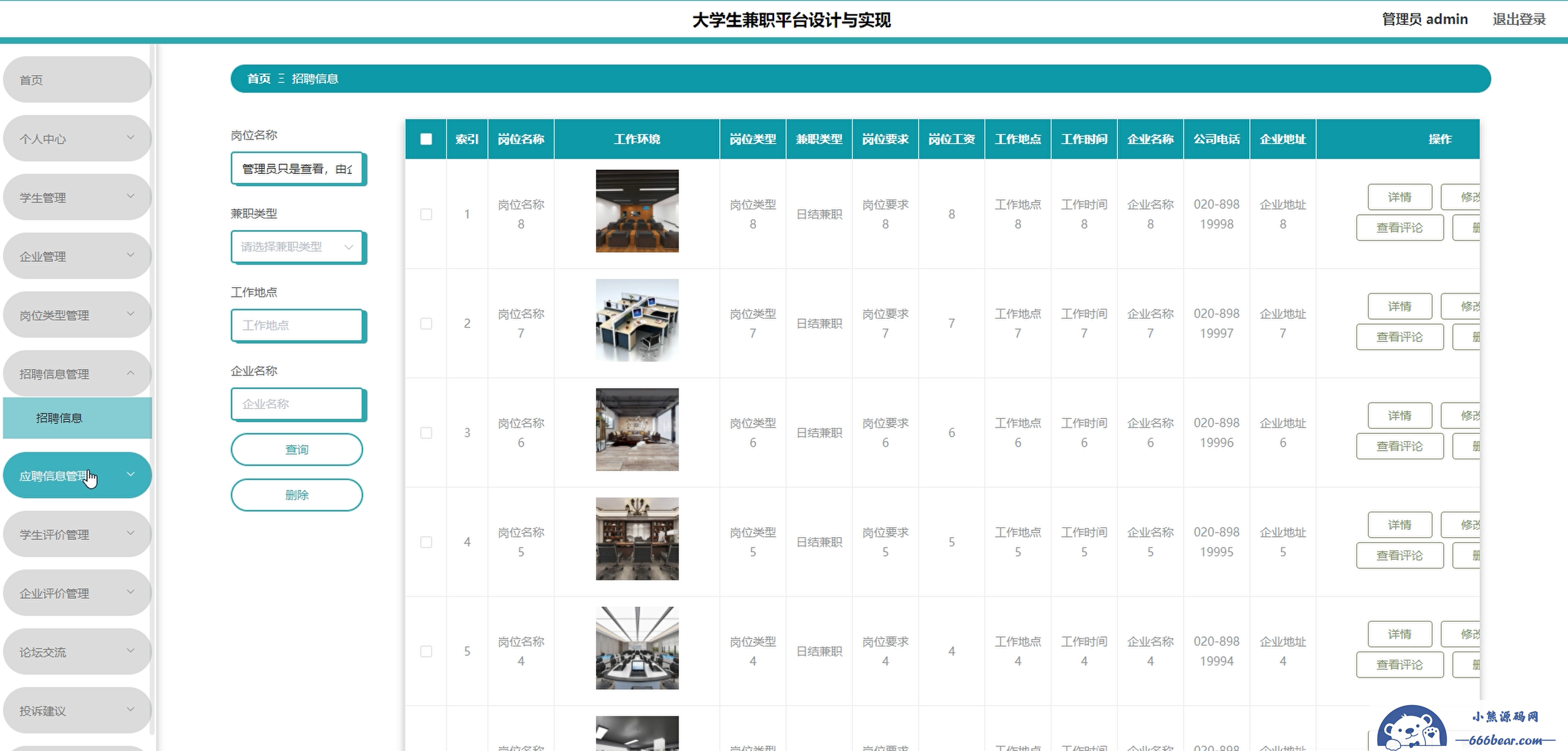Click the 公司电话 column header
Image resolution: width=1568 pixels, height=751 pixels.
click(1216, 139)
